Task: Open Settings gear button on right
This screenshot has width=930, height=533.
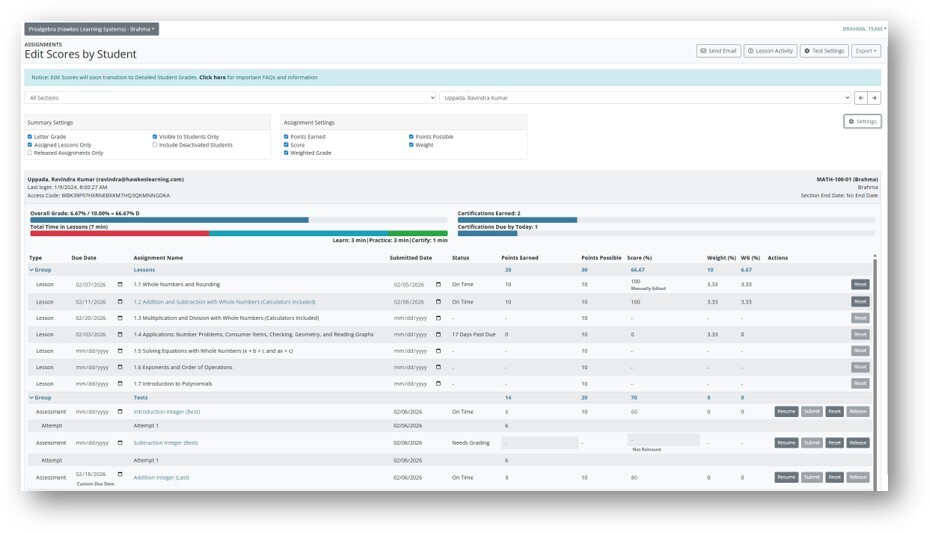Action: tap(862, 121)
